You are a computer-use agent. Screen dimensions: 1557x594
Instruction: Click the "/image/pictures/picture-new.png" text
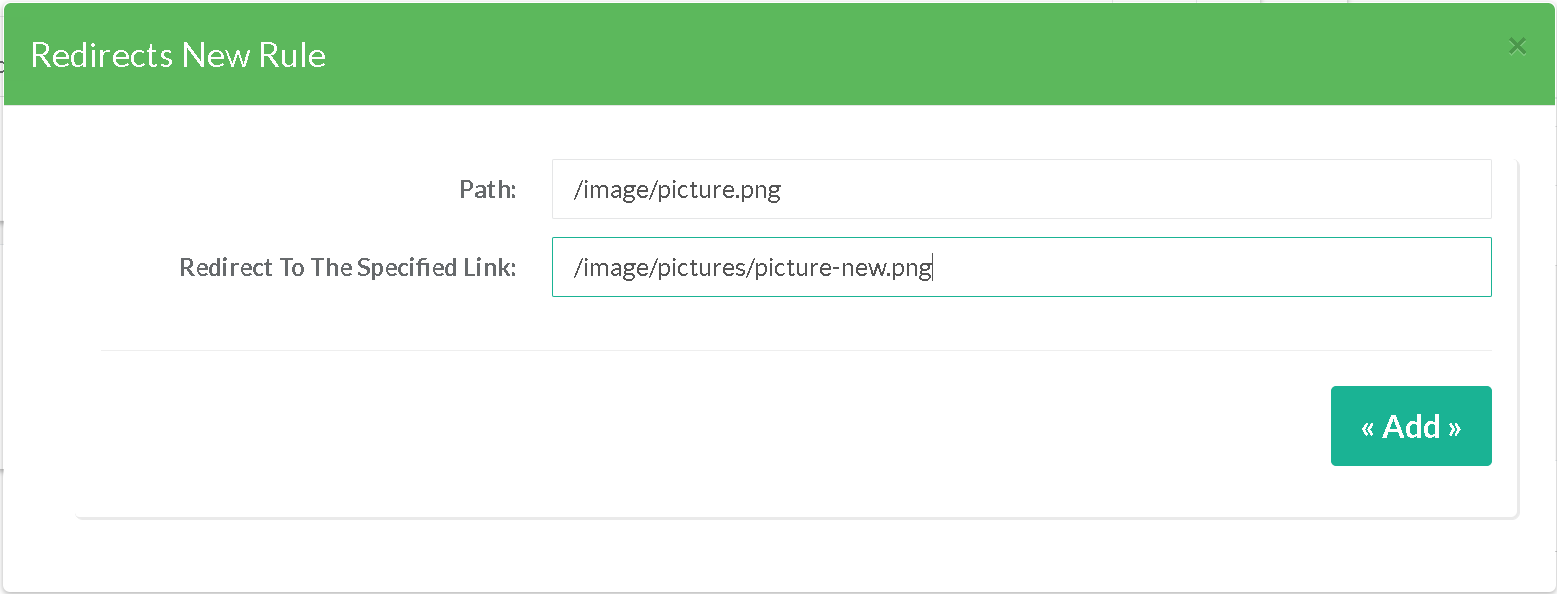click(752, 267)
